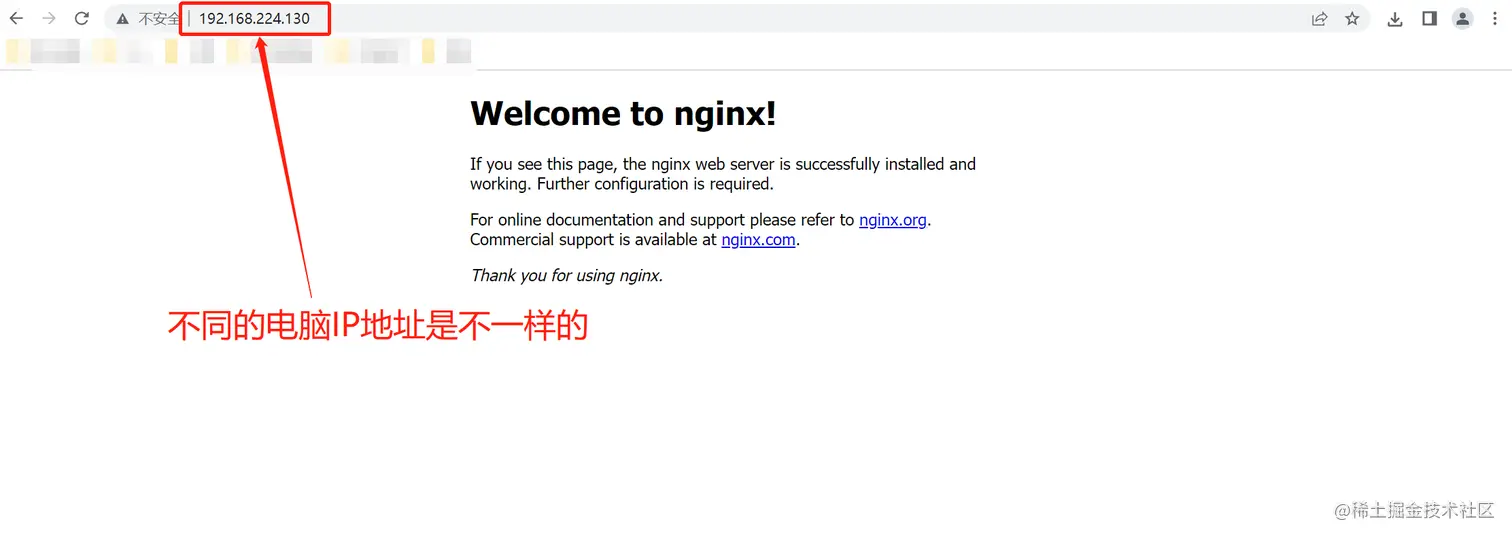
Task: Share this page from address bar
Action: (x=1320, y=18)
